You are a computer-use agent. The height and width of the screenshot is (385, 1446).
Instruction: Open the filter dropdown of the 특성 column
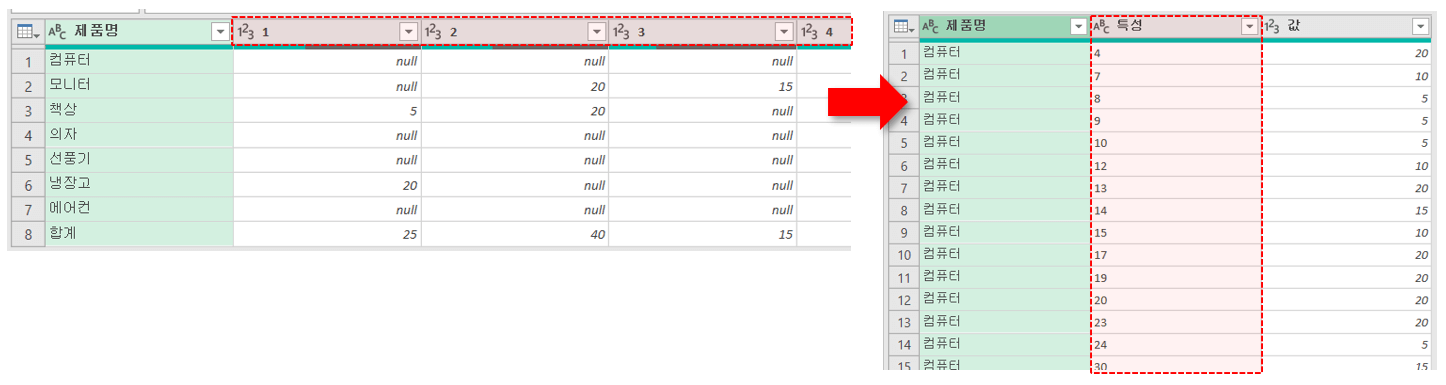1249,27
